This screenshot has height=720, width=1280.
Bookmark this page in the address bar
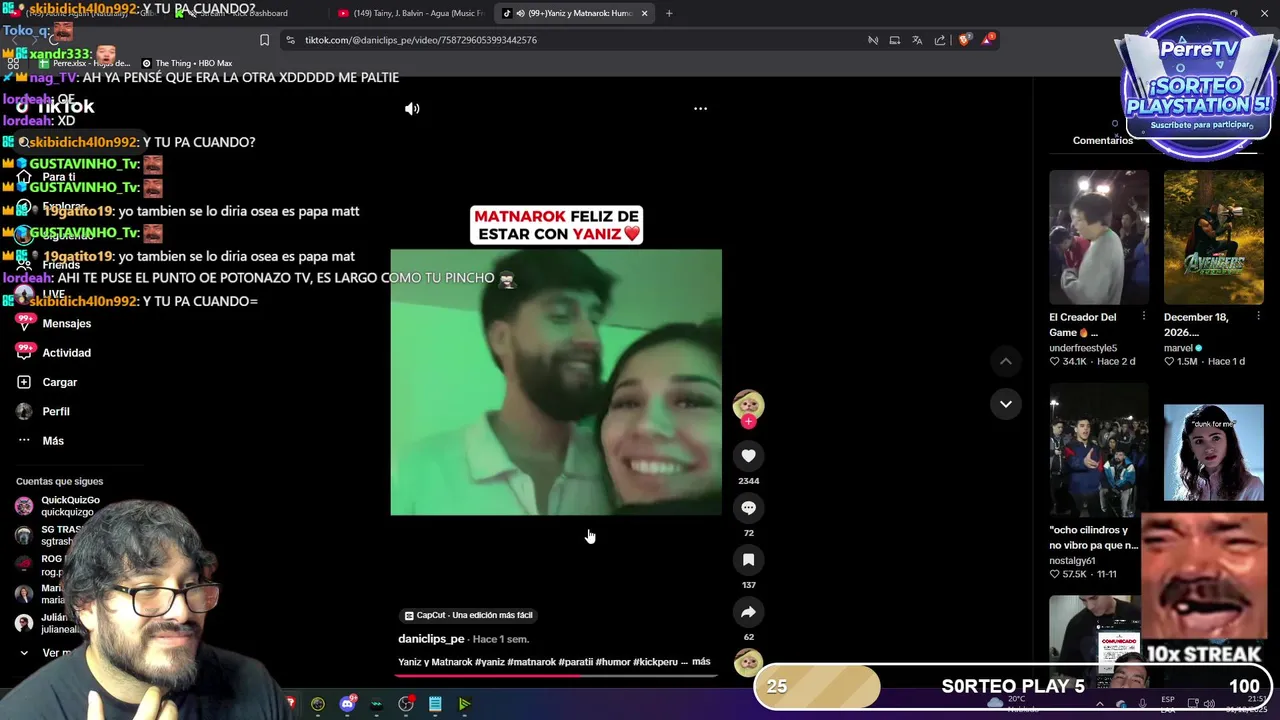point(264,40)
